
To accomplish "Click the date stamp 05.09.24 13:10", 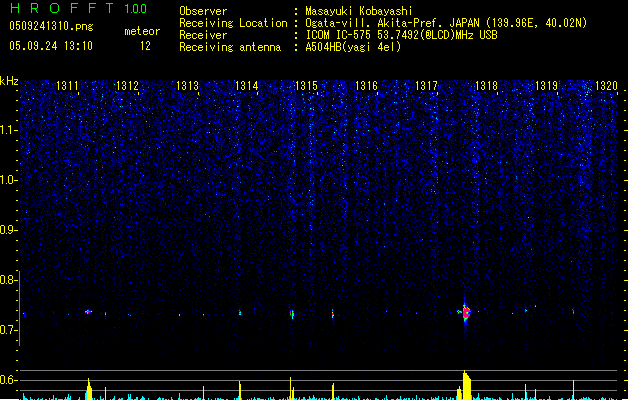I will click(x=51, y=46).
